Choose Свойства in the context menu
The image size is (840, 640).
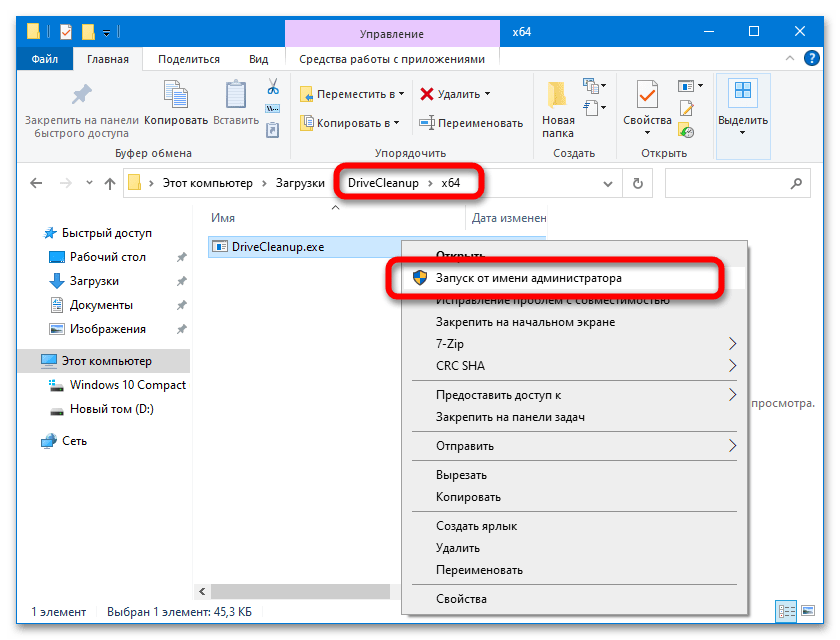click(574, 599)
